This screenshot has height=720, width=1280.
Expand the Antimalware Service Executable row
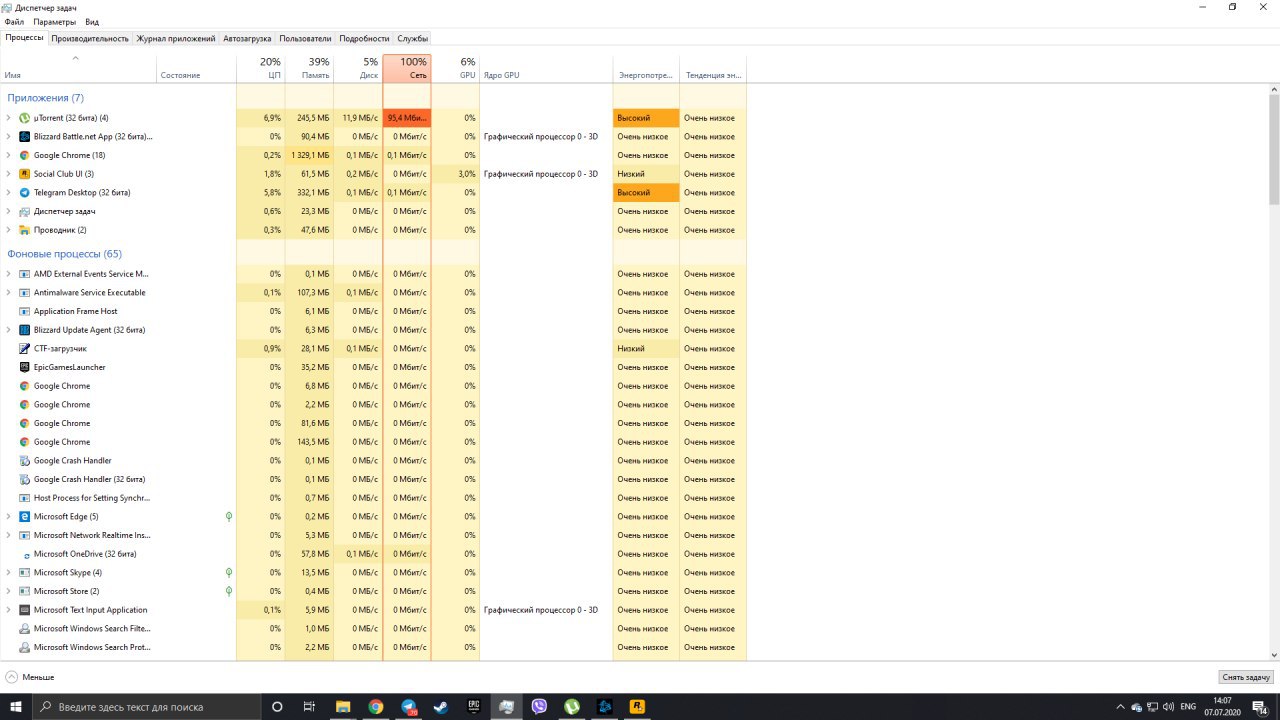(9, 292)
